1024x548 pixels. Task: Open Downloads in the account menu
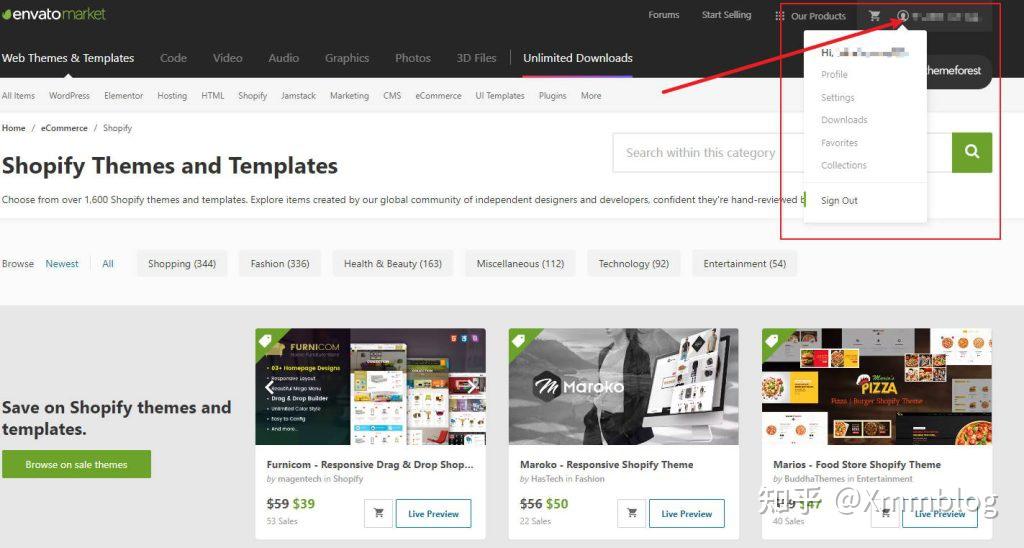point(844,120)
